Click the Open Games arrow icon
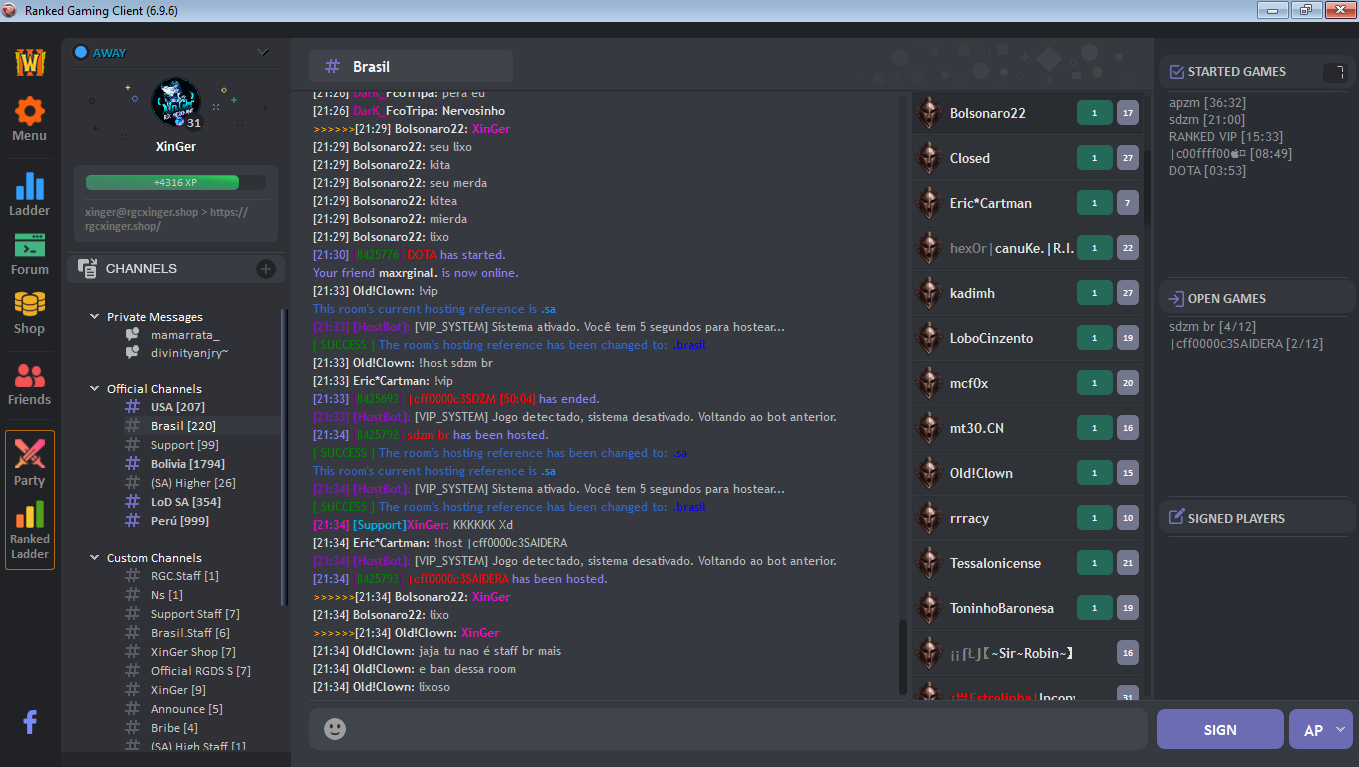The width and height of the screenshot is (1359, 767). coord(1176,298)
